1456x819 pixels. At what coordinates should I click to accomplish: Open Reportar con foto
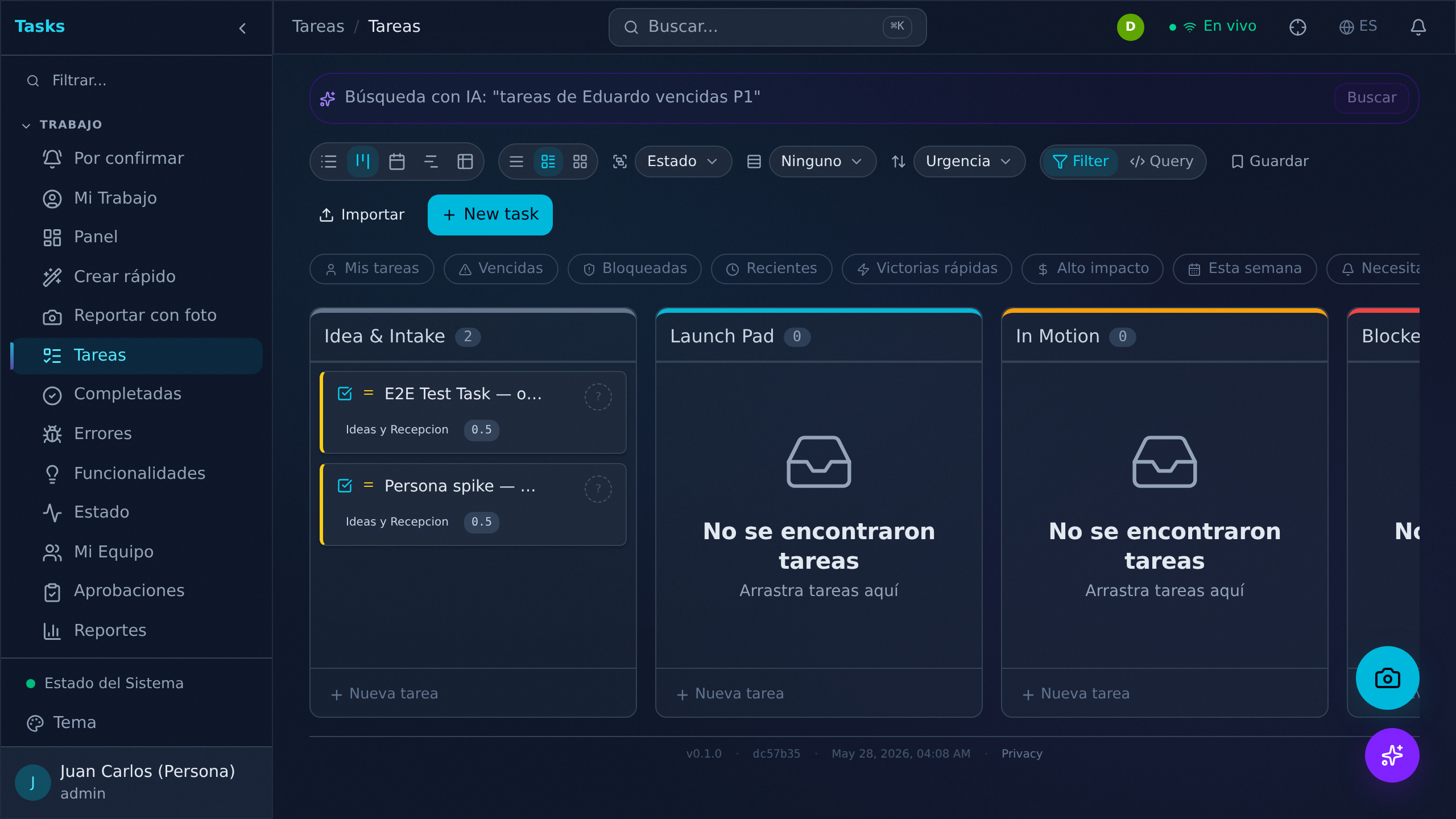point(136,315)
